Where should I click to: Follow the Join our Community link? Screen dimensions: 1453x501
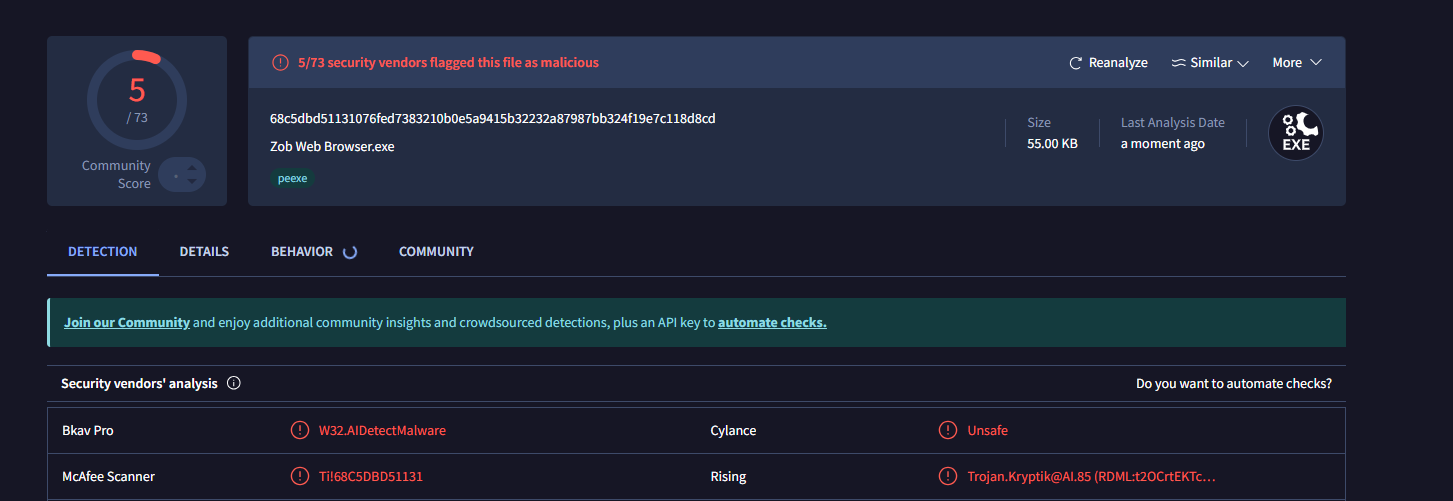pos(127,323)
